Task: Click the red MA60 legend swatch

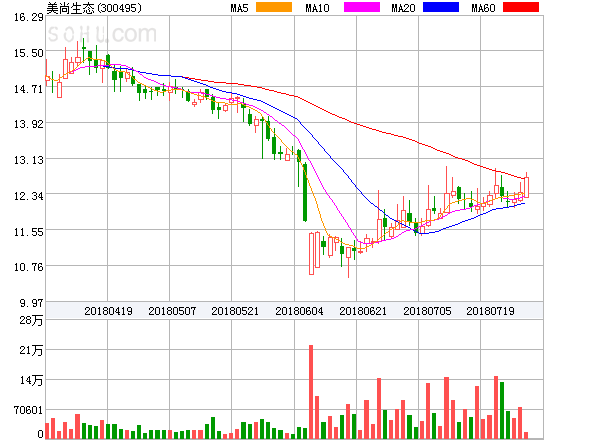Action: pyautogui.click(x=521, y=7)
